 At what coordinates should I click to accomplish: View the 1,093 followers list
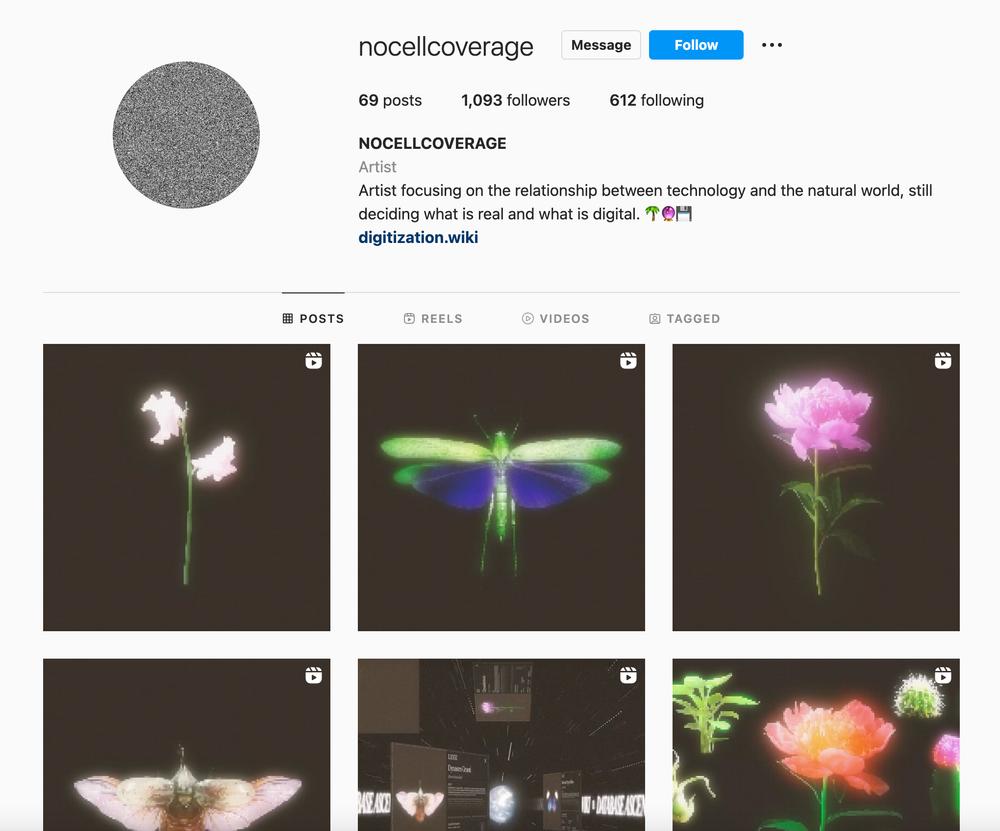point(515,100)
